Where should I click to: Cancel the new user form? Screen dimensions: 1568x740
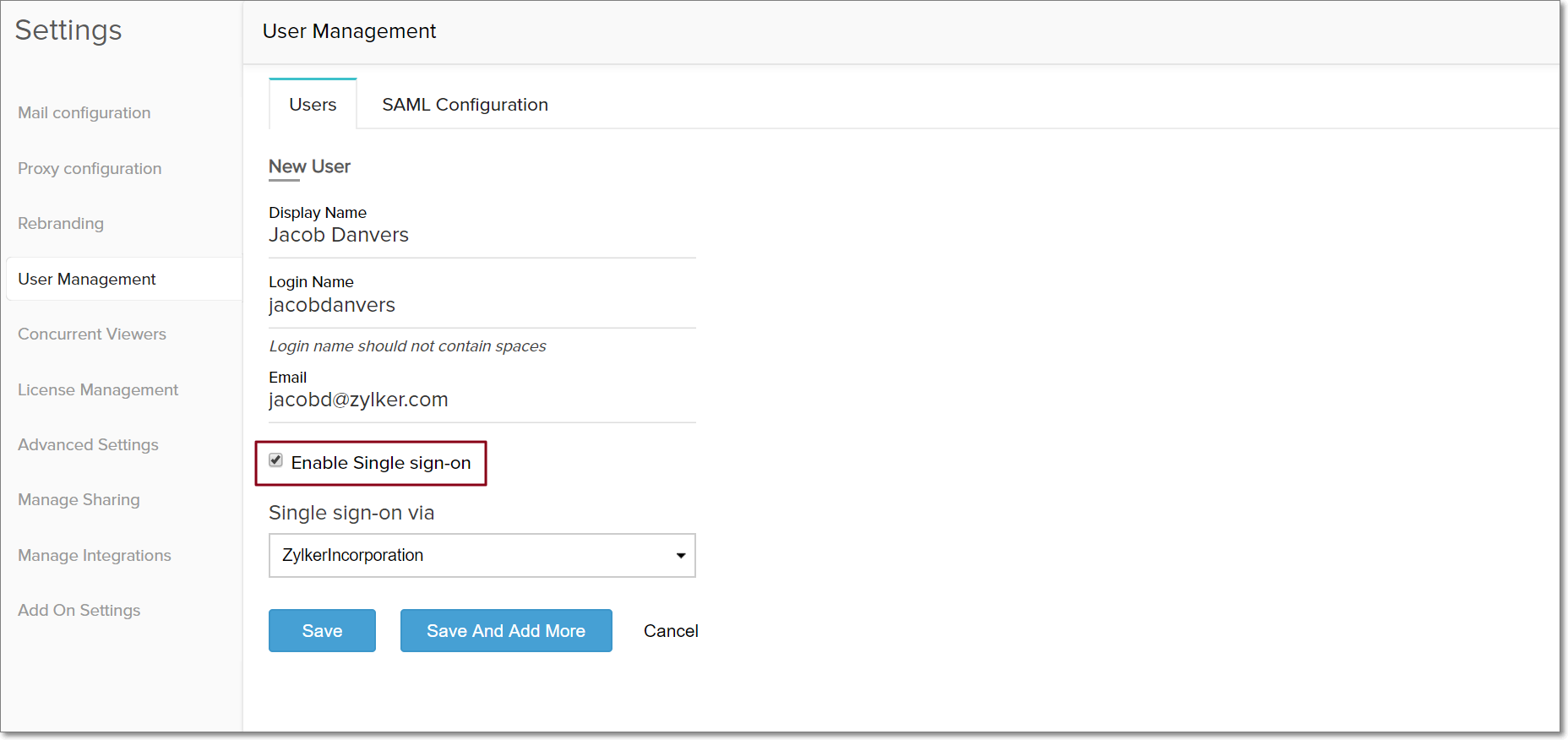coord(671,631)
